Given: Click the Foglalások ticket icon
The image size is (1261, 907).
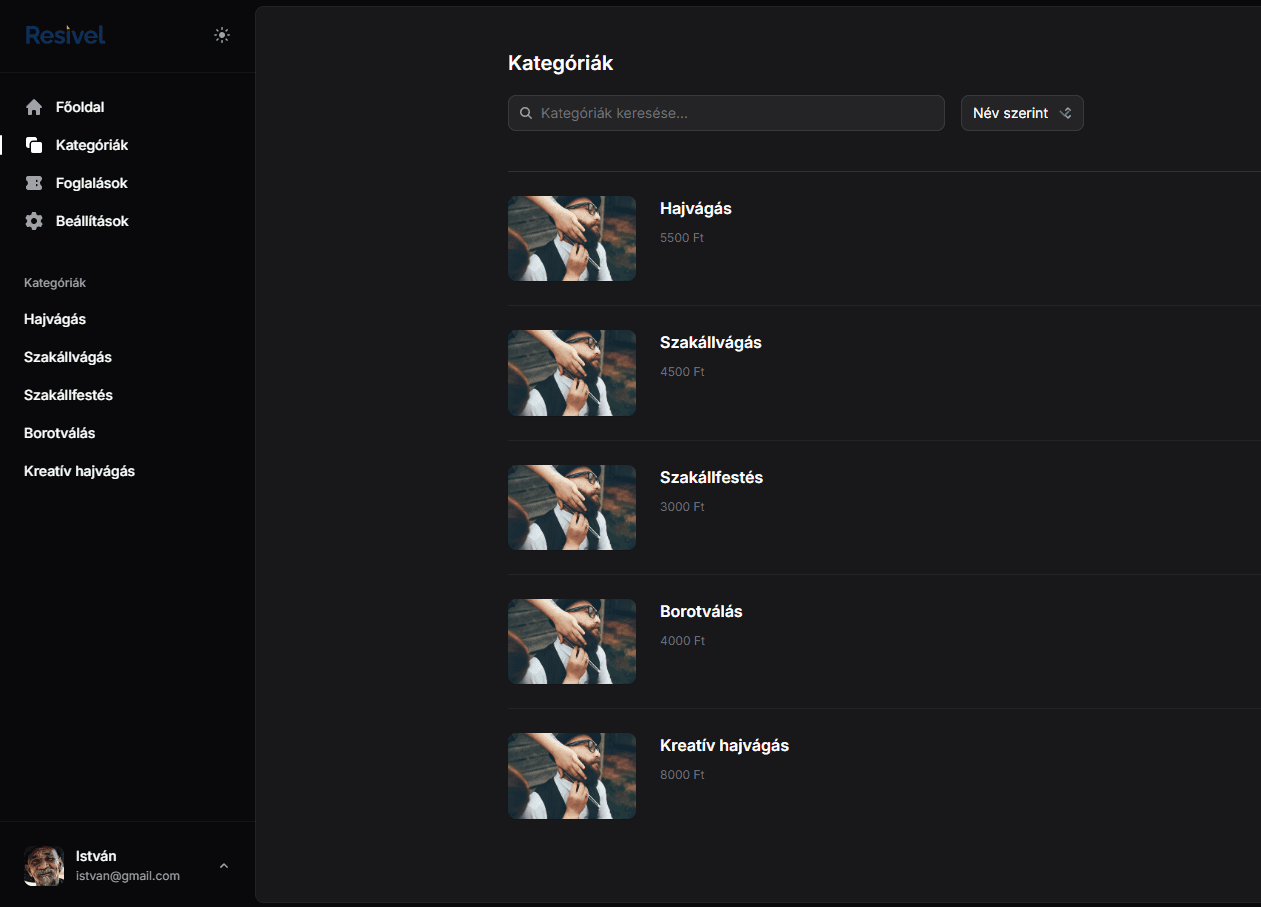Looking at the screenshot, I should tap(34, 183).
